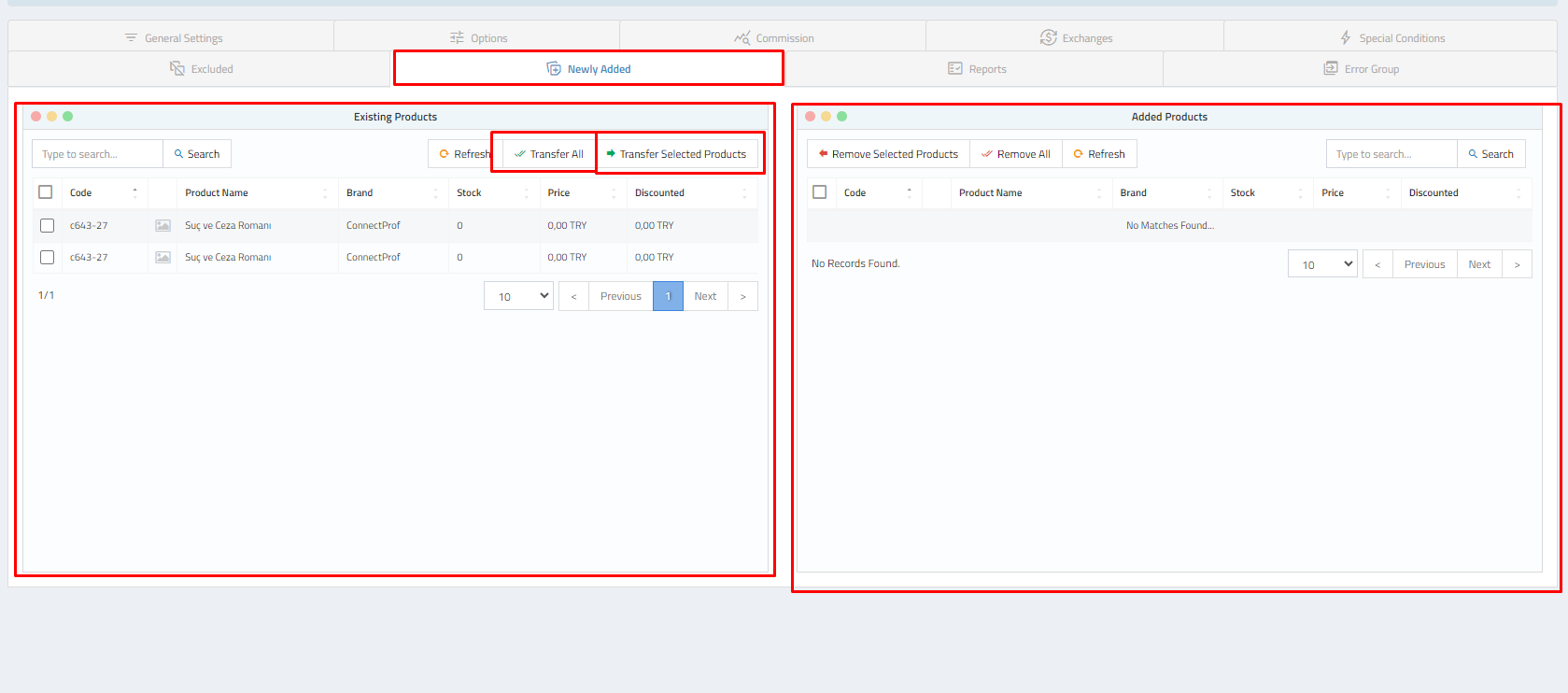Open page size dropdown in Added Products

[x=1322, y=264]
